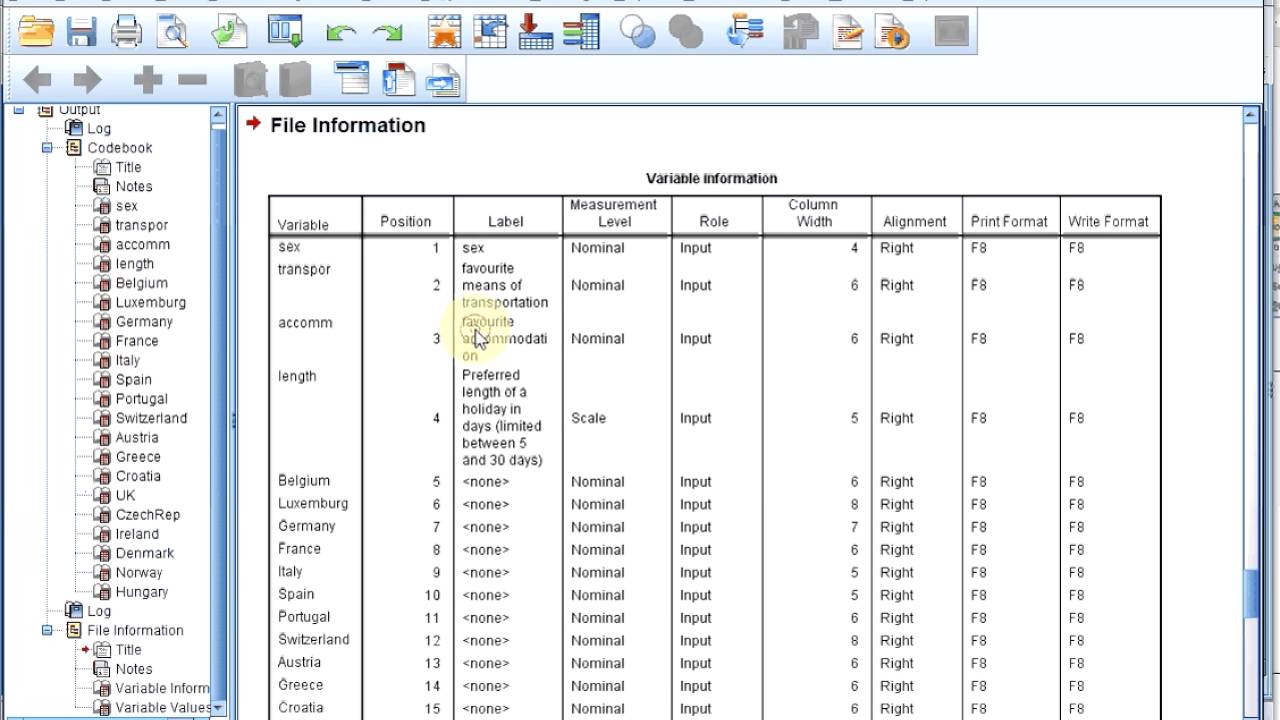Select the File Information outline item
The width and height of the screenshot is (1280, 720).
[135, 631]
